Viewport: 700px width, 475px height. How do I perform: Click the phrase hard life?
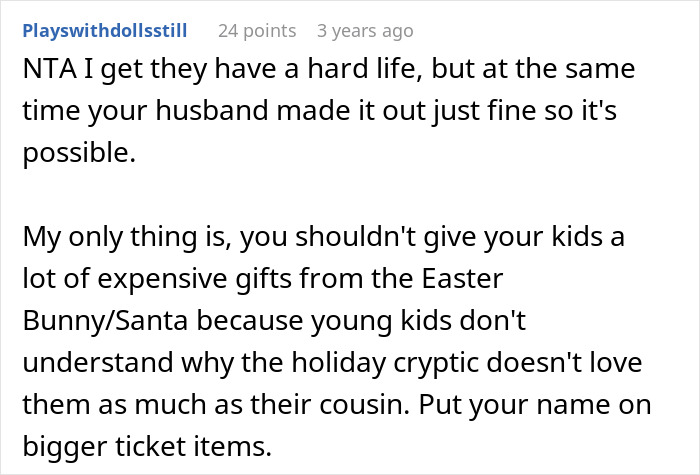coord(305,72)
